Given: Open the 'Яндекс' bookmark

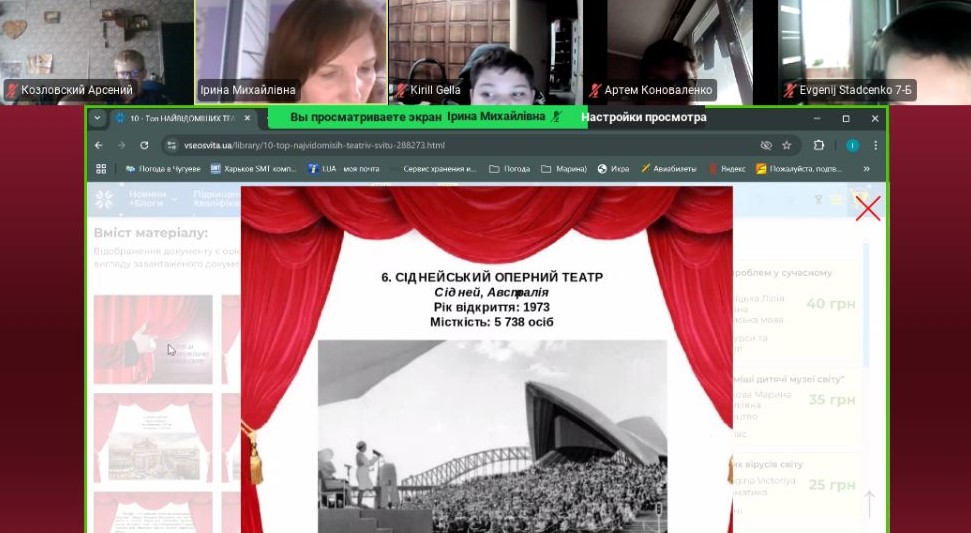Looking at the screenshot, I should click(727, 168).
